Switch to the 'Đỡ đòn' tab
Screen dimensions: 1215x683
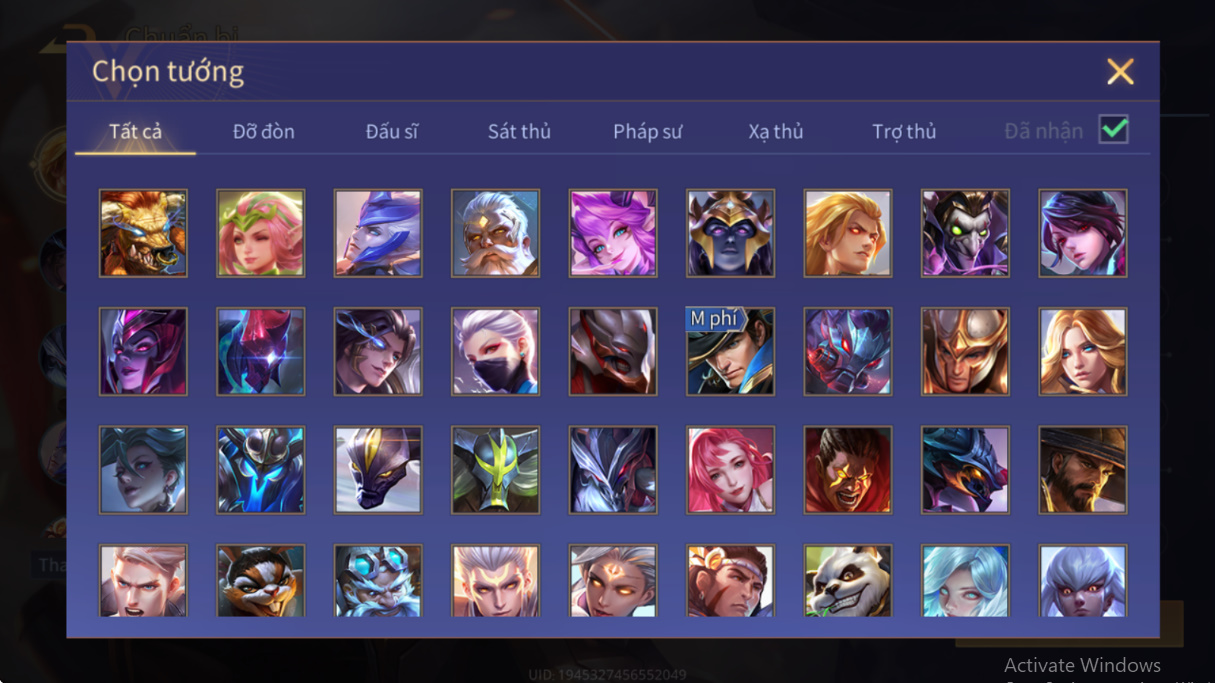pos(263,131)
